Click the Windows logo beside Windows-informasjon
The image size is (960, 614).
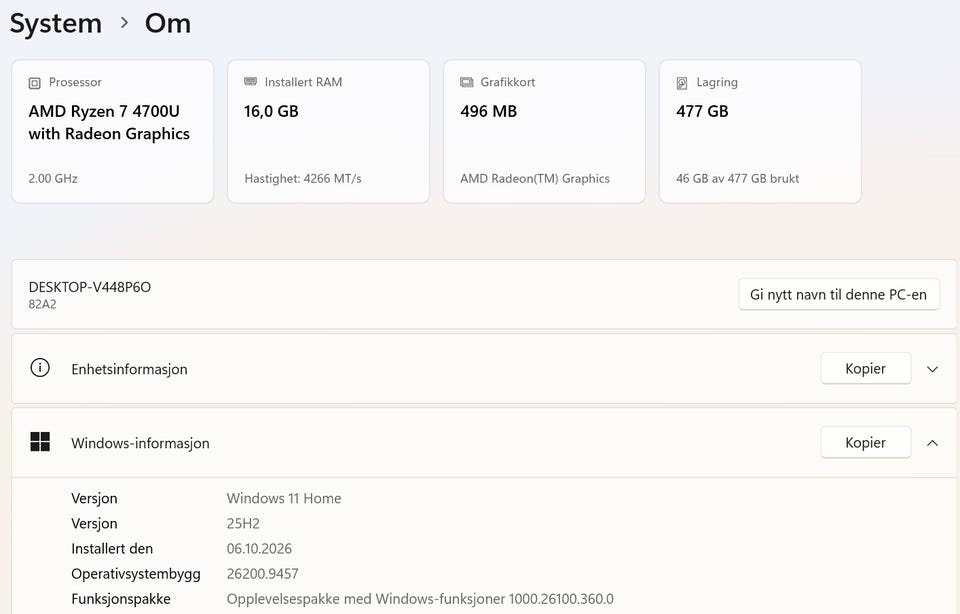coord(40,441)
